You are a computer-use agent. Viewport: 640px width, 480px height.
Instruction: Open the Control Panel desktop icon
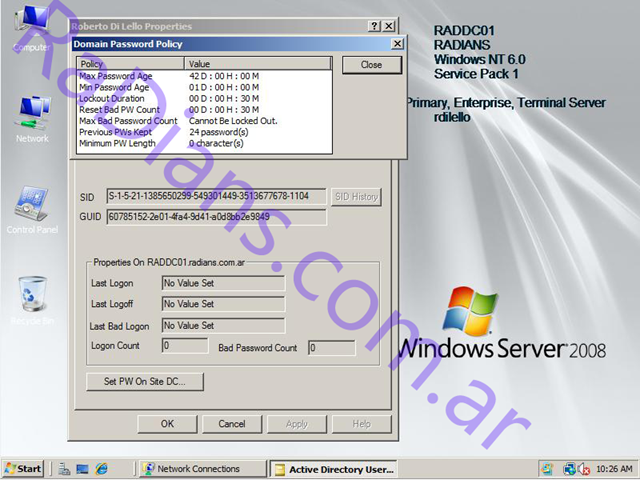31,207
